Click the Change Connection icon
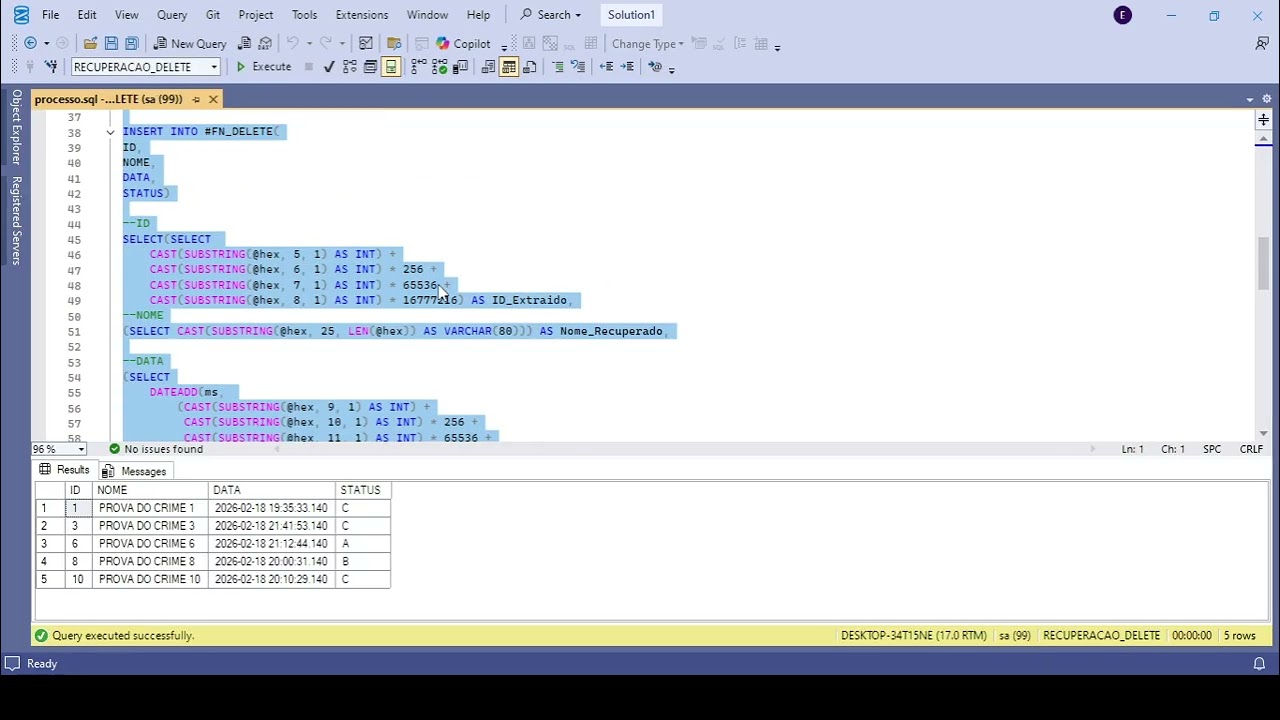The image size is (1280, 720). coord(50,67)
